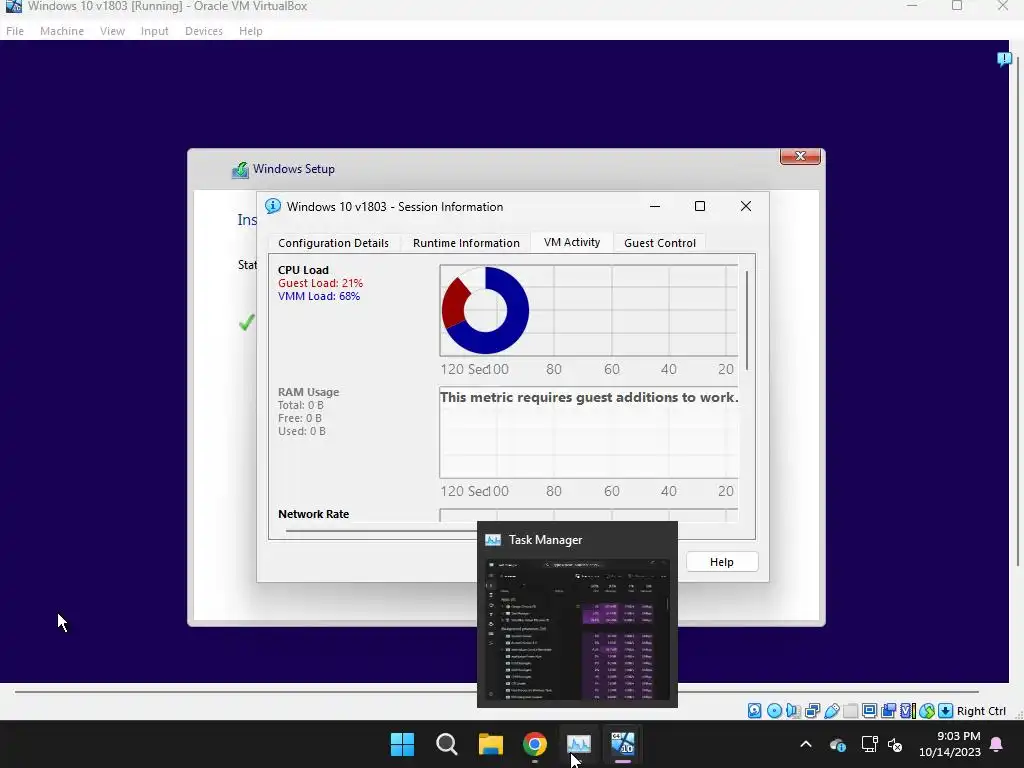Click the VirtualBox window title bar icon
The image size is (1024, 768).
[x=13, y=7]
